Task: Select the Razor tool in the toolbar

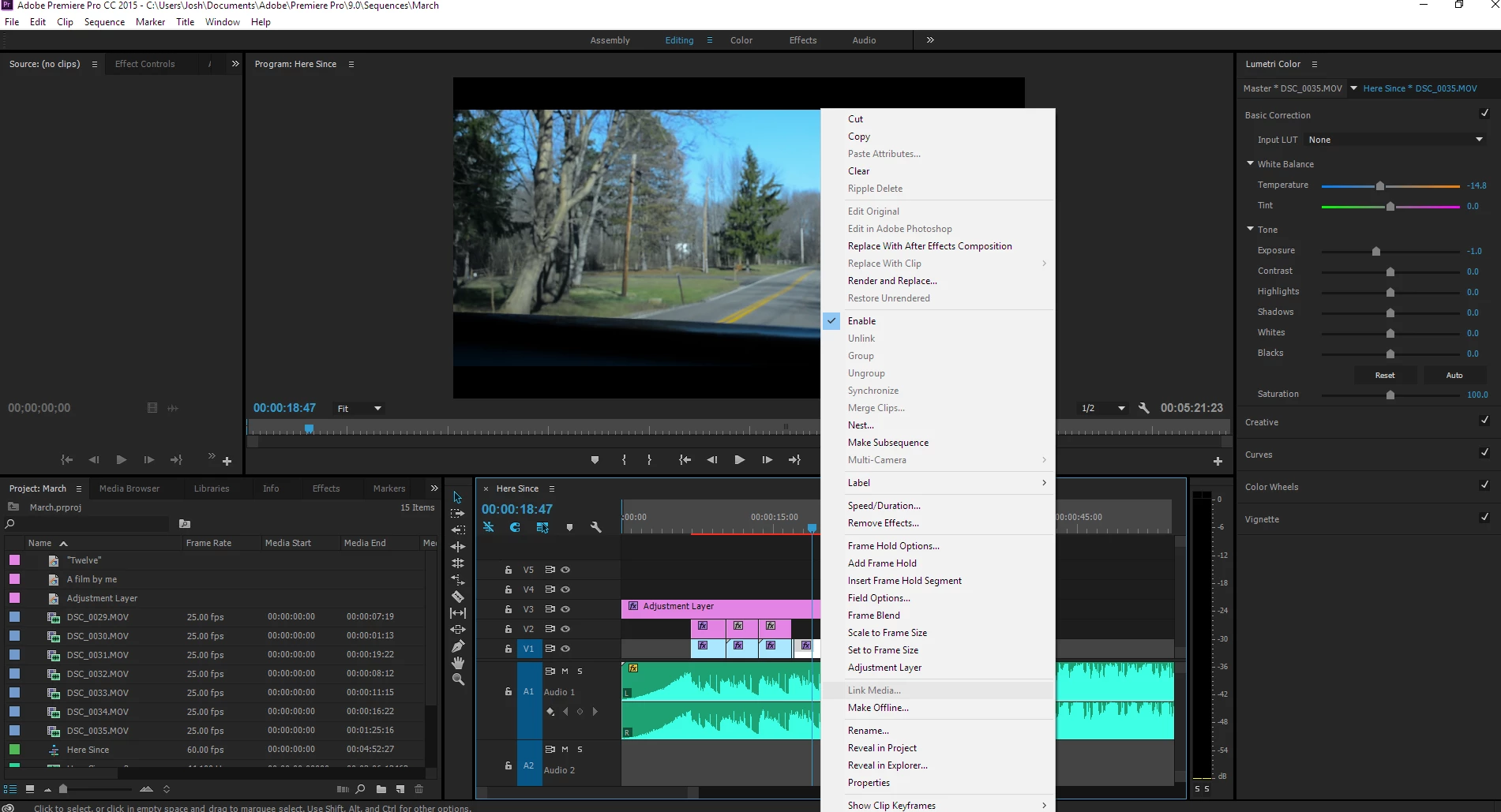Action: point(458,597)
